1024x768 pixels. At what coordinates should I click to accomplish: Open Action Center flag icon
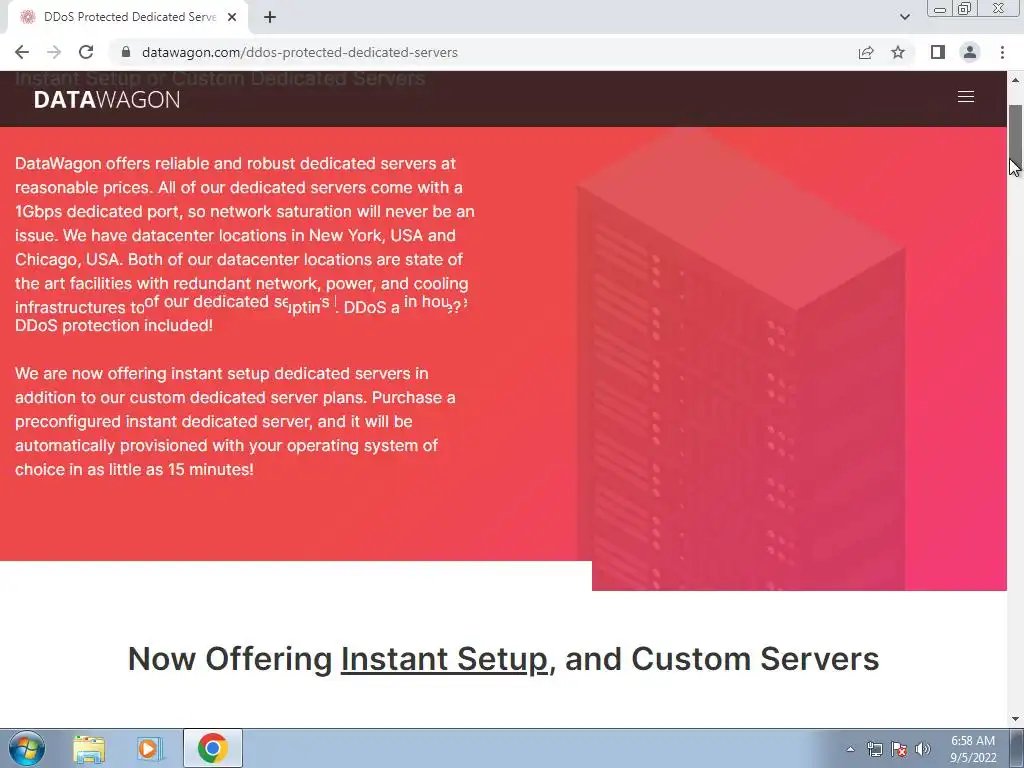tap(899, 749)
